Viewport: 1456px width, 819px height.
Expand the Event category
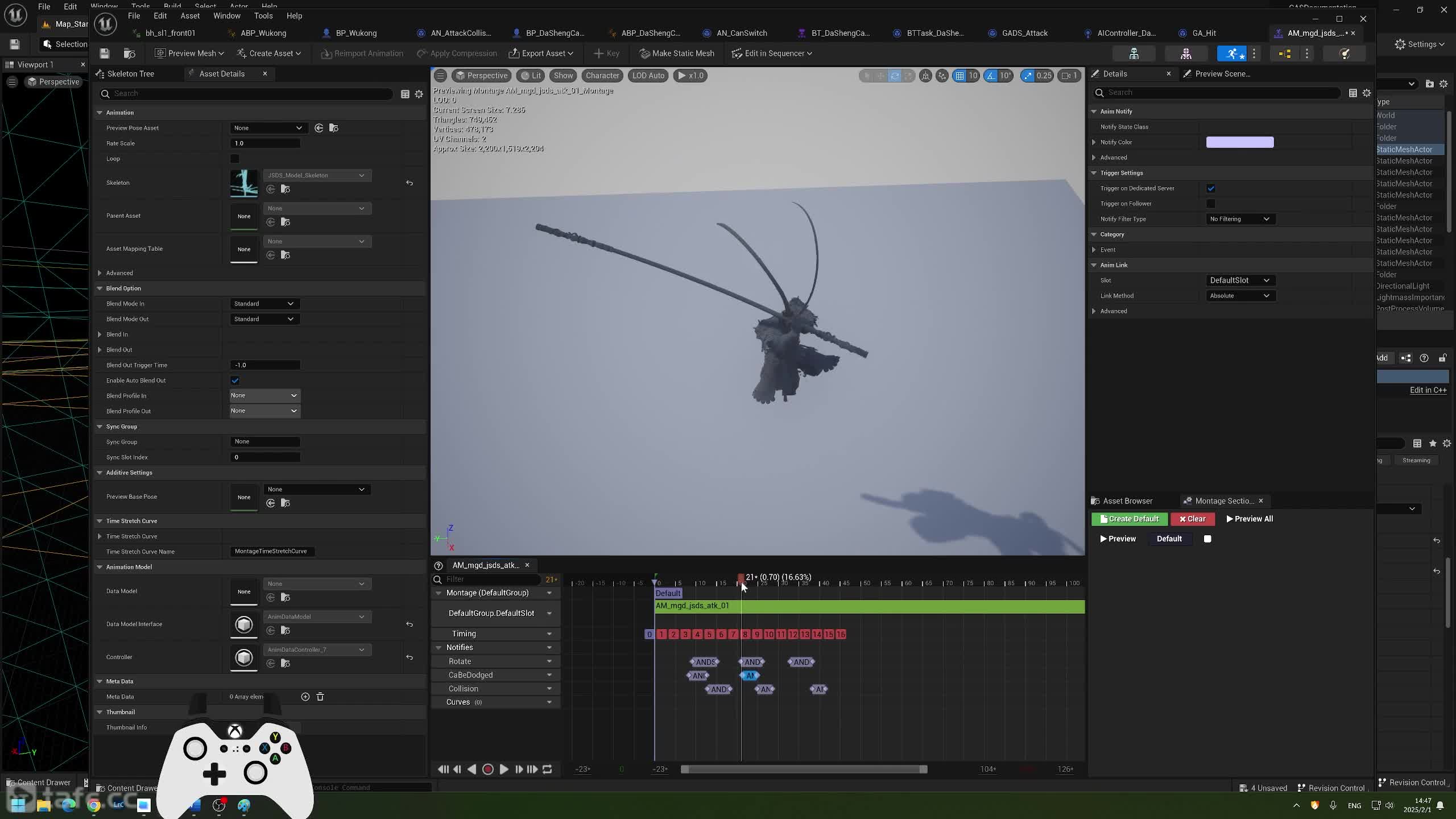1094,250
